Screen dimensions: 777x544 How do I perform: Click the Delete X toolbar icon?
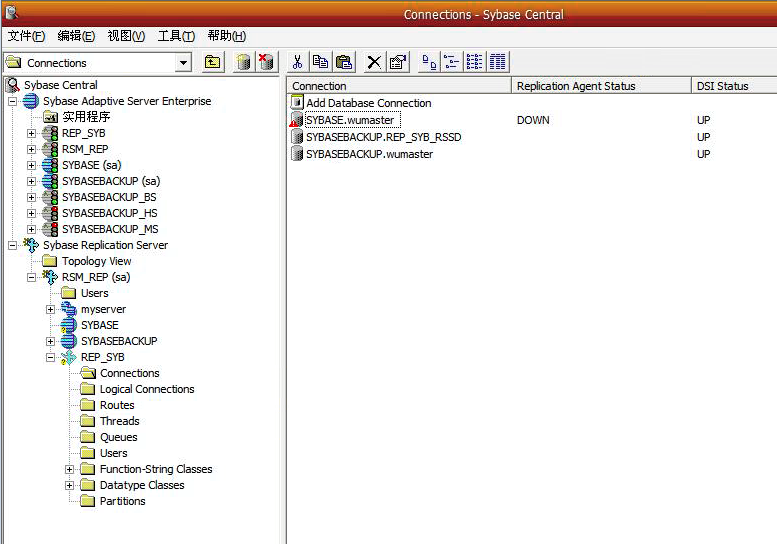coord(375,62)
